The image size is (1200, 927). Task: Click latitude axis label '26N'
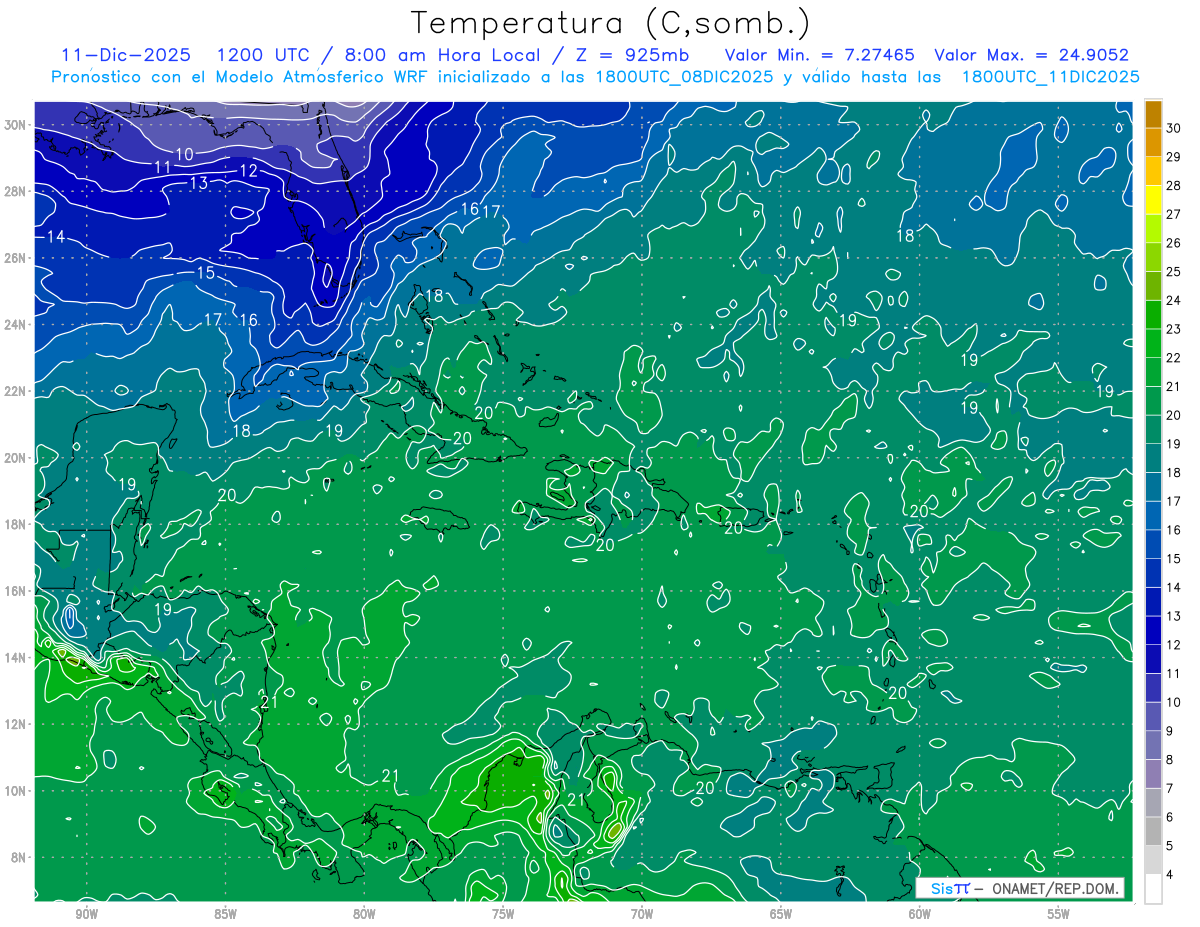point(17,258)
